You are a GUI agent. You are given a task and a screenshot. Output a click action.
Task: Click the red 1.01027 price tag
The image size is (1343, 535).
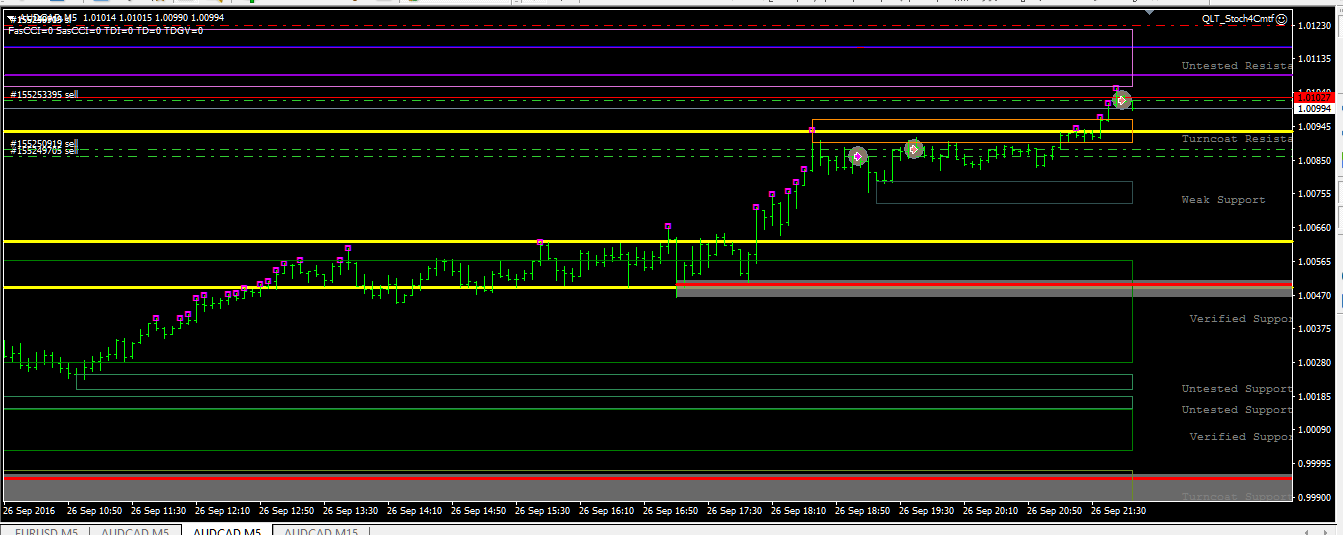pos(1314,97)
